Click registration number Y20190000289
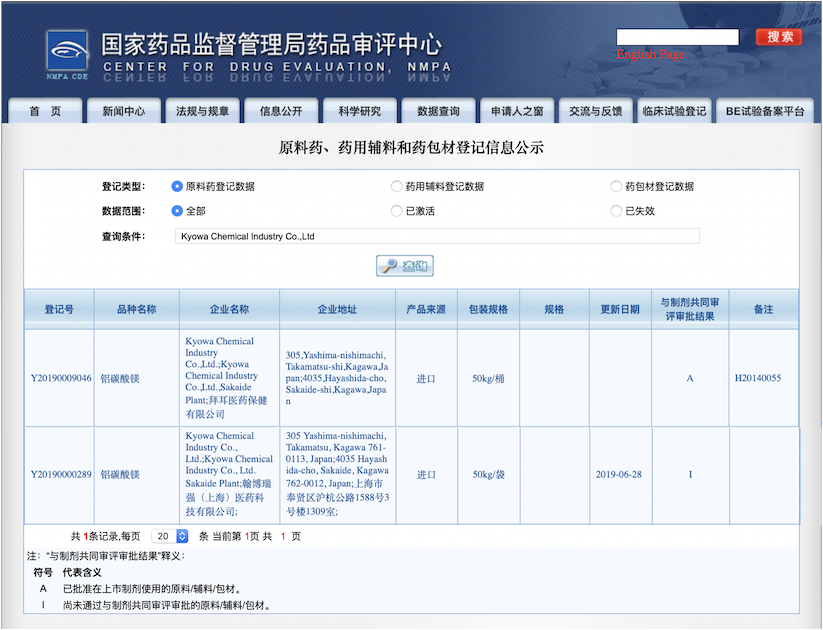 pyautogui.click(x=61, y=475)
